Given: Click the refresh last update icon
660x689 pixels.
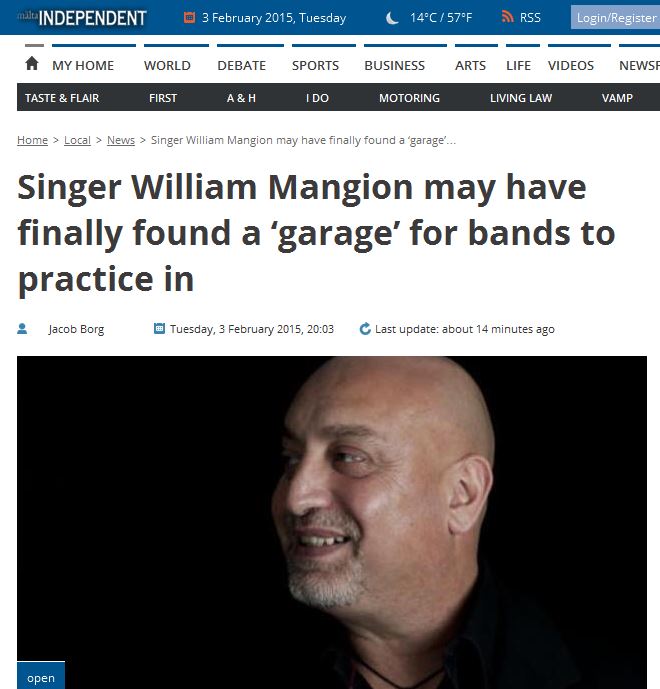Looking at the screenshot, I should coord(365,329).
